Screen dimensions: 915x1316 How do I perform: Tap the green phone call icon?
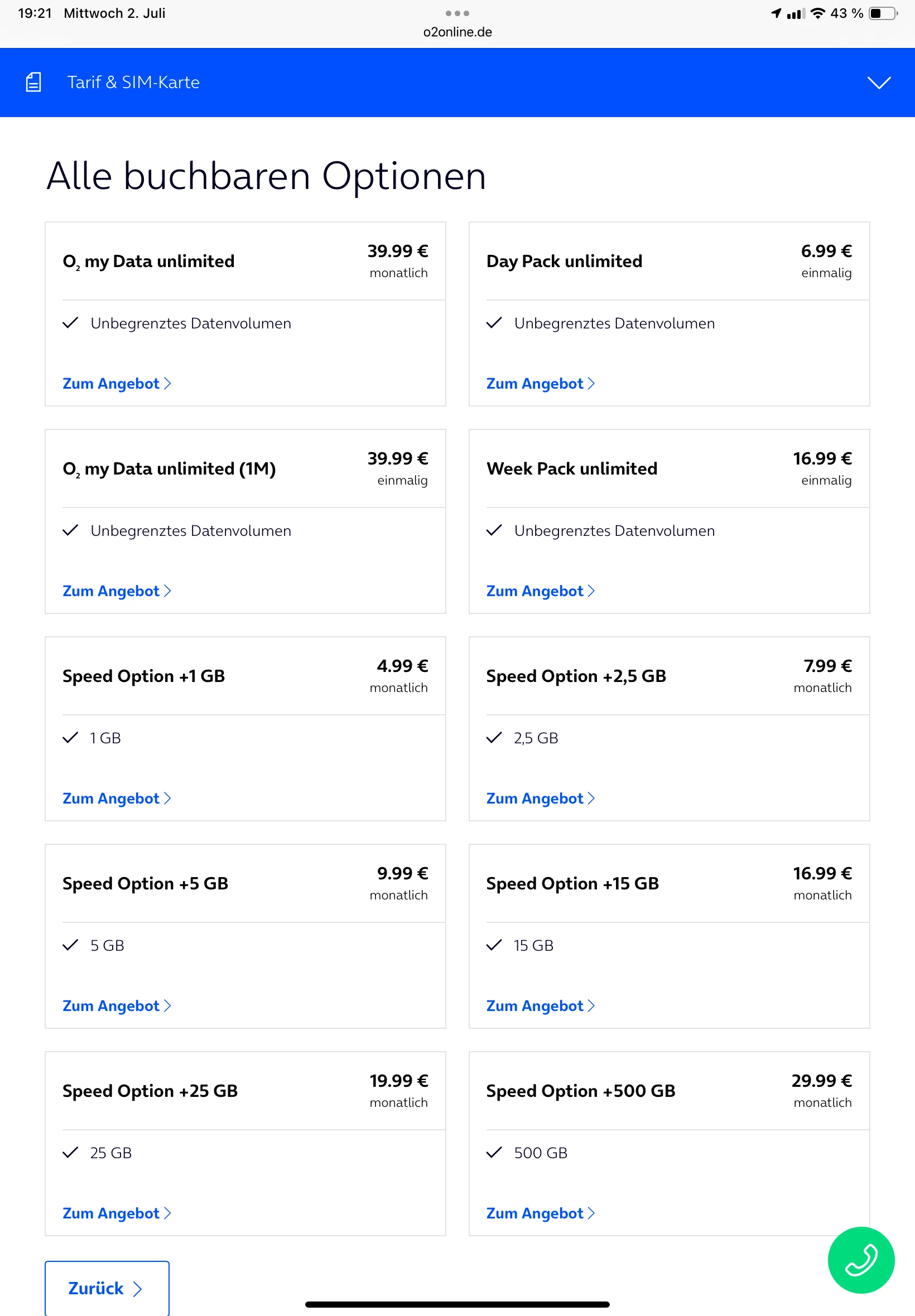(860, 1259)
